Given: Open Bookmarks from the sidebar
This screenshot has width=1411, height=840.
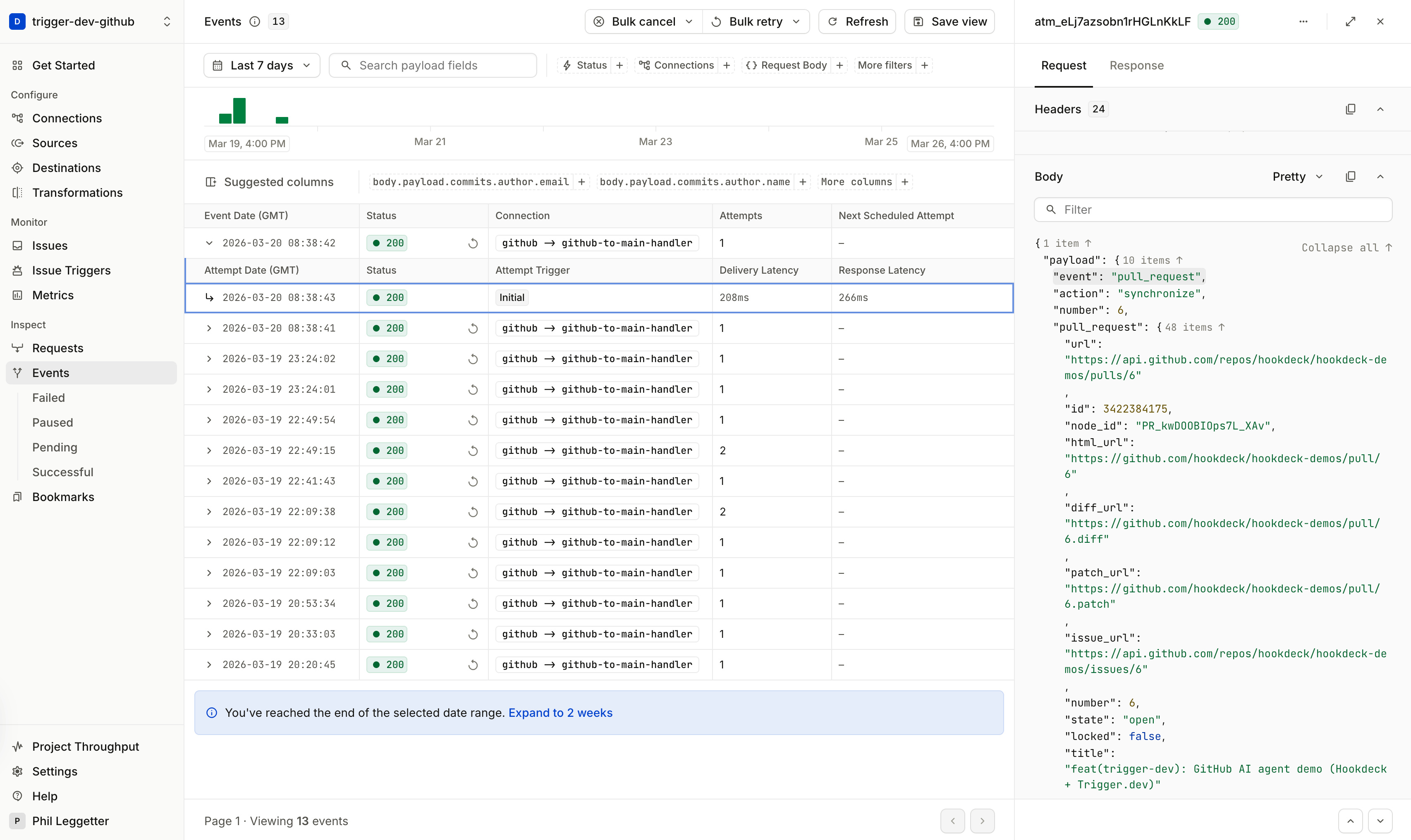Looking at the screenshot, I should pos(63,497).
